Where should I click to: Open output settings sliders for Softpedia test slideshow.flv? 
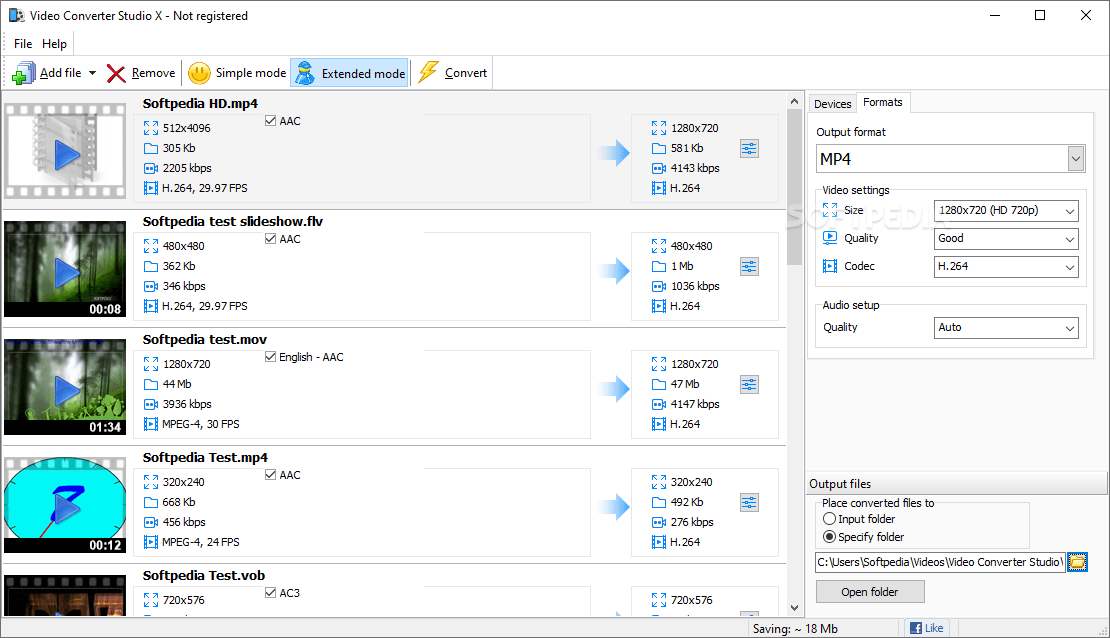pos(749,266)
